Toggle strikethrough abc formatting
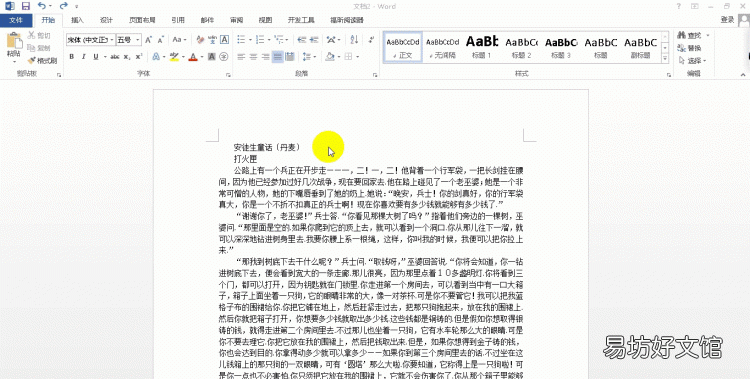 [115, 57]
